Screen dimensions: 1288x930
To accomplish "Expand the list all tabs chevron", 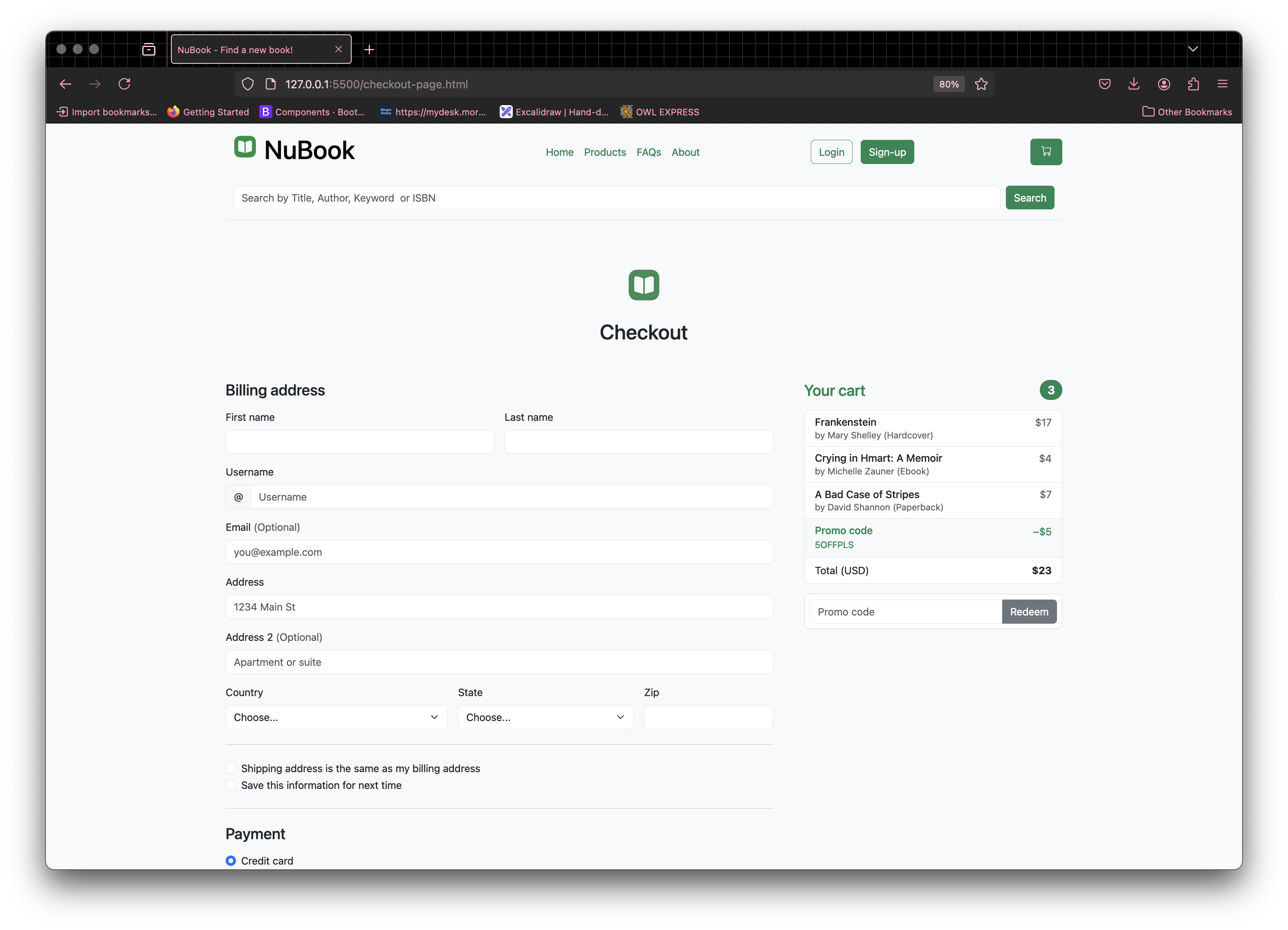I will coord(1193,49).
